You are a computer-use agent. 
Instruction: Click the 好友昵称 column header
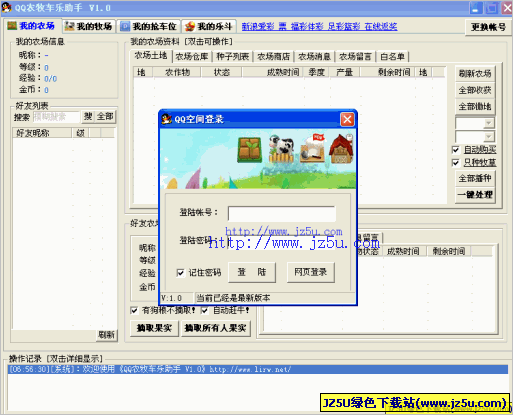pos(42,133)
